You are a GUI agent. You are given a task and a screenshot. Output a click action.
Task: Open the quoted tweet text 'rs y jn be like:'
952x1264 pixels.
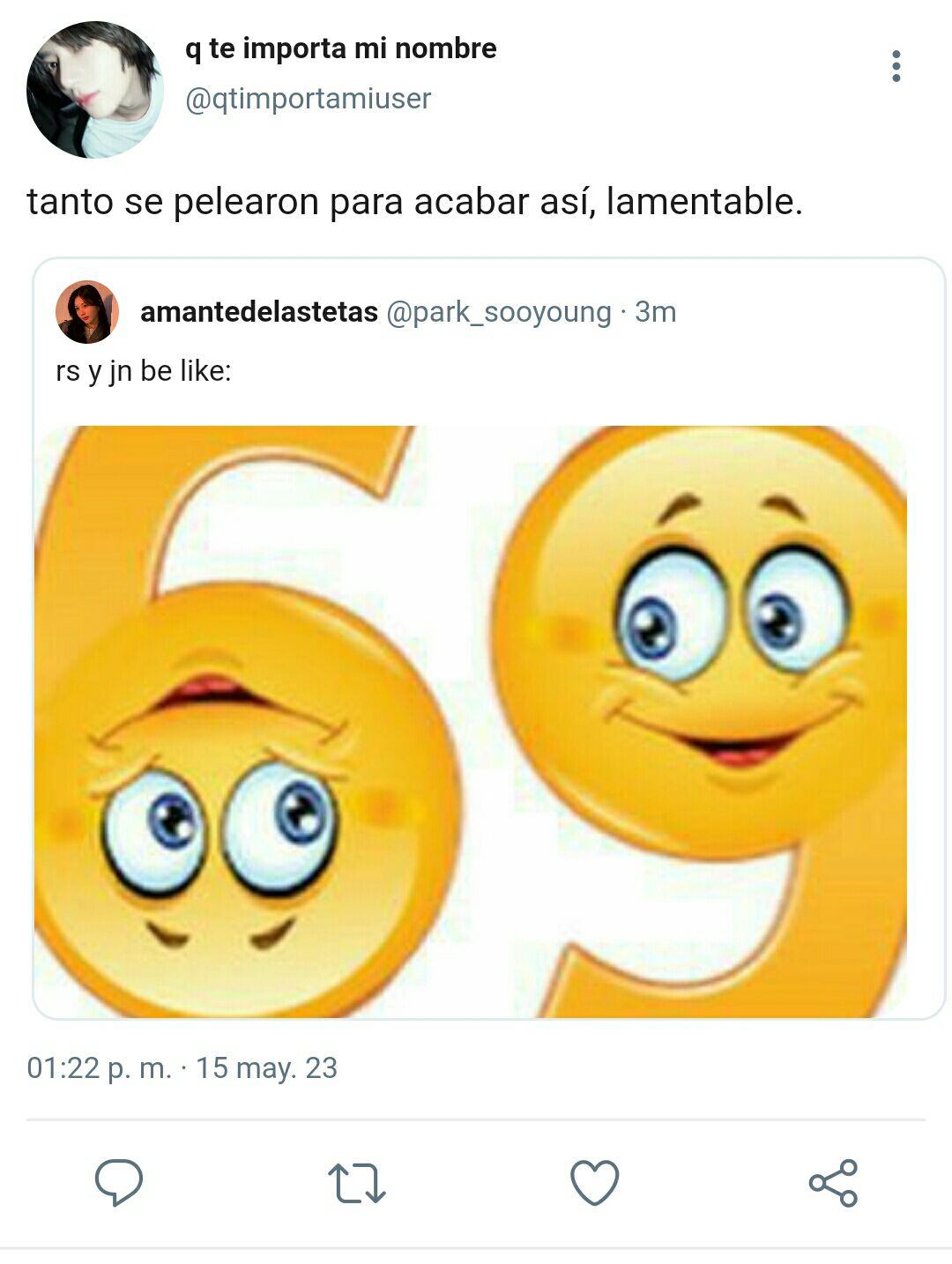tap(144, 371)
